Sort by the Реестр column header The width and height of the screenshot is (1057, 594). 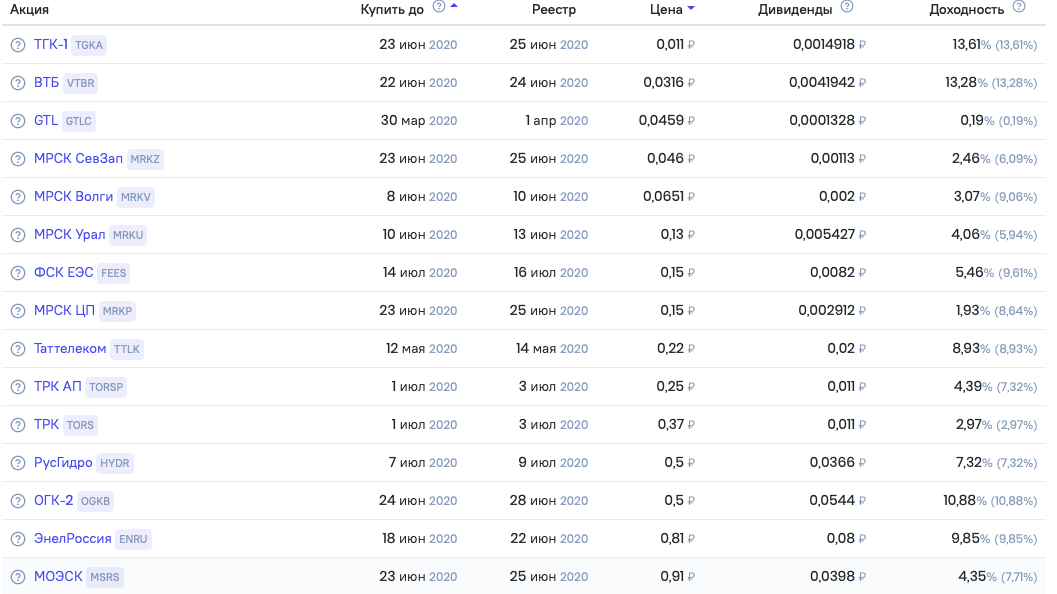(x=553, y=9)
